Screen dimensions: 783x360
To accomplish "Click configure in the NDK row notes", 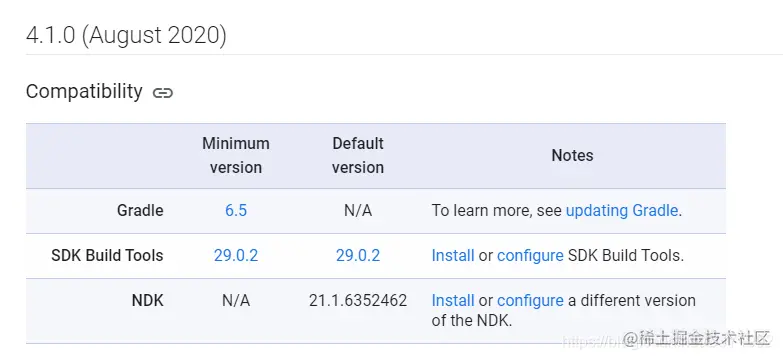I will (x=530, y=301).
